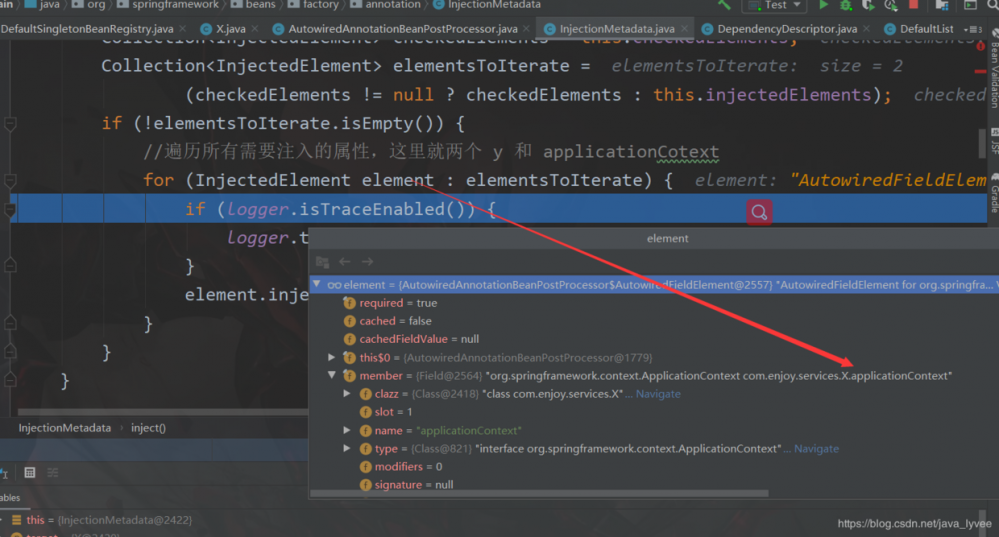Collapse the 'member' node
The image size is (999, 537).
pyautogui.click(x=332, y=375)
